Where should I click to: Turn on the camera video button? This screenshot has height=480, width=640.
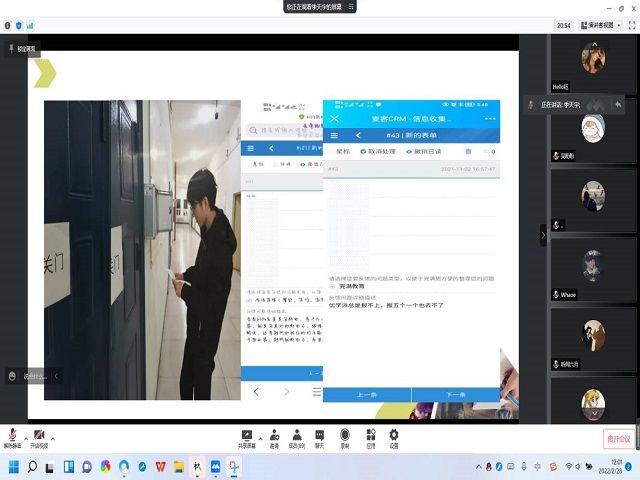point(39,439)
